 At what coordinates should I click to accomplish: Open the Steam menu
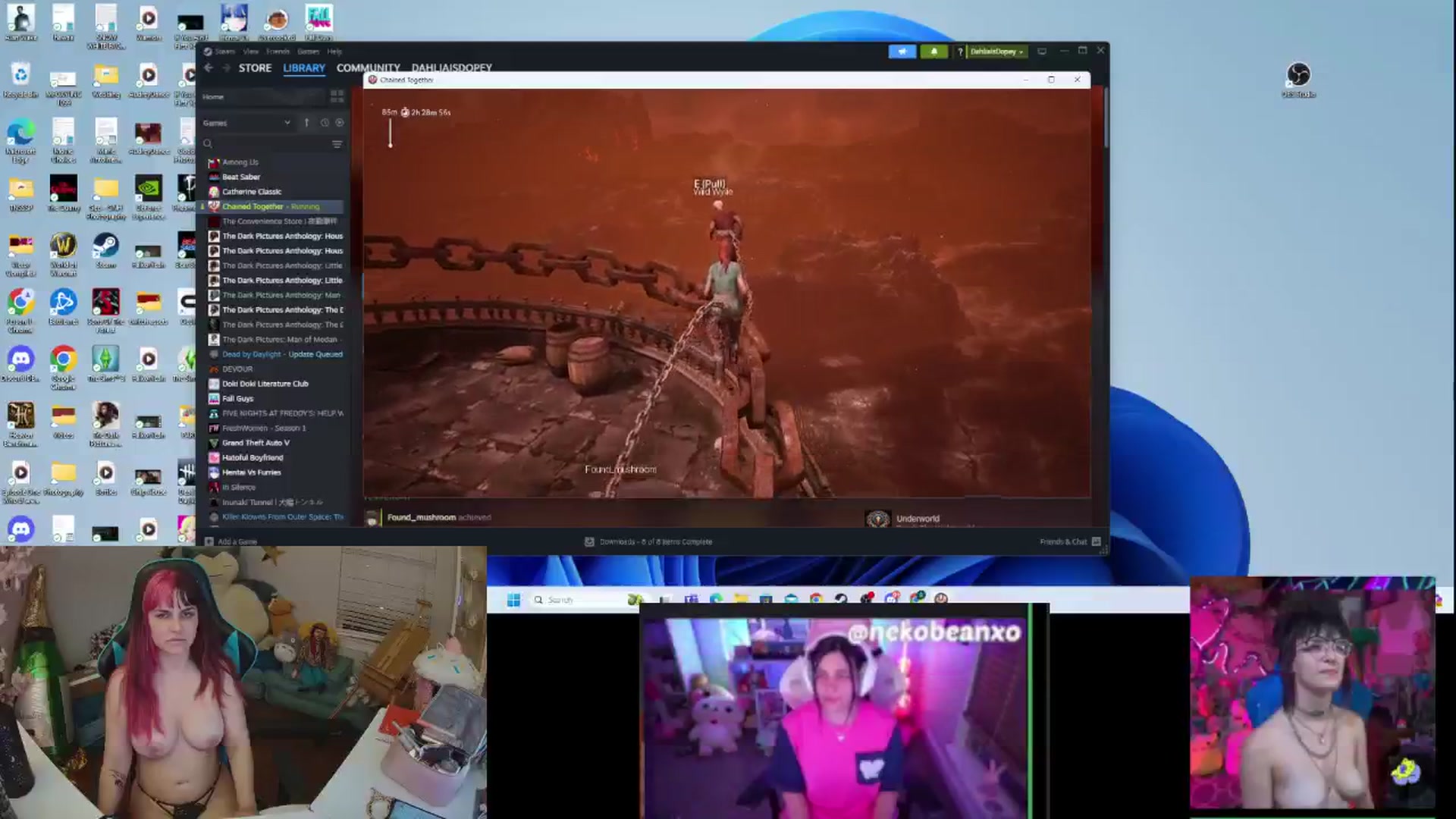224,52
